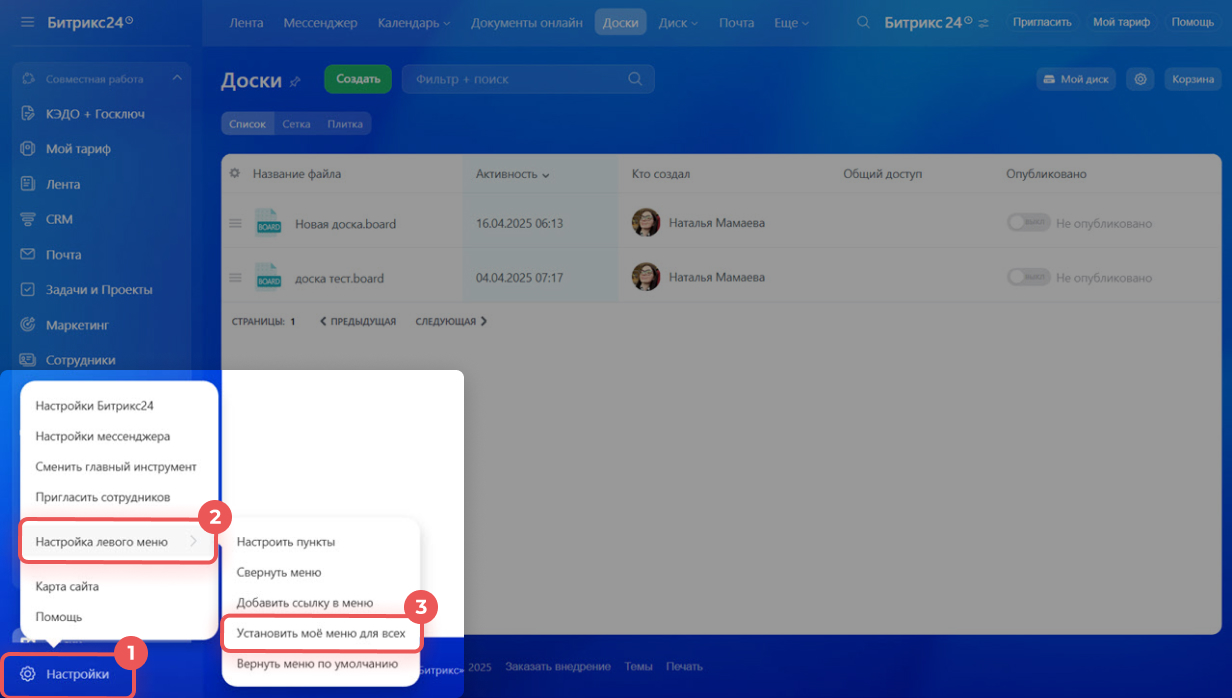The height and width of the screenshot is (698, 1232).
Task: Toggle publication switch for Новая доска.board
Action: (1028, 223)
